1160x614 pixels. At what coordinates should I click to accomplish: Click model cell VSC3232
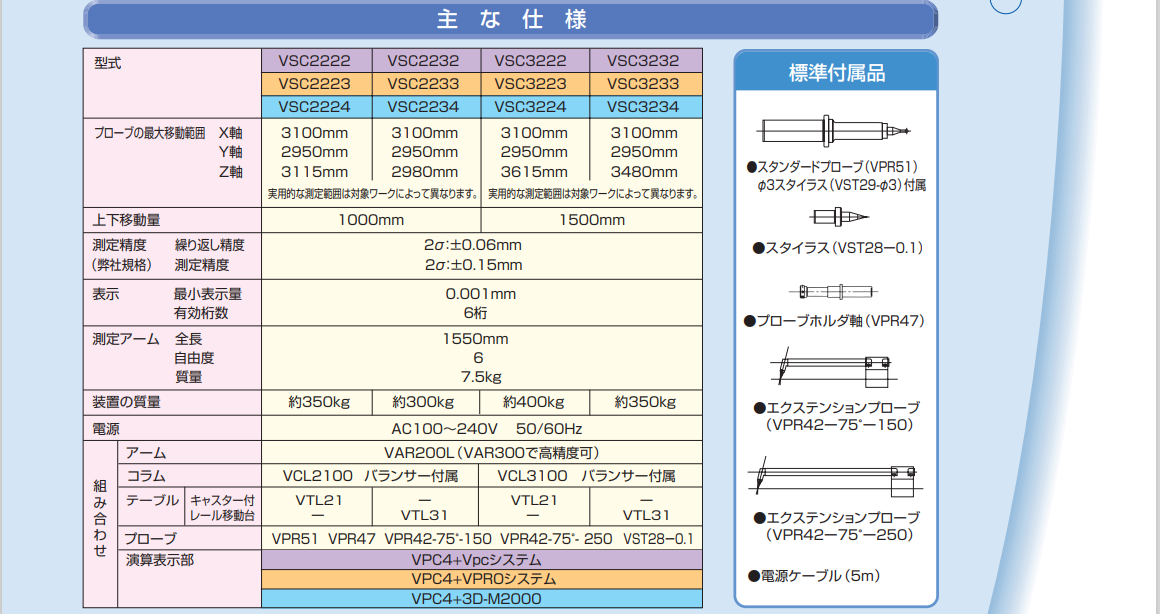tap(645, 61)
